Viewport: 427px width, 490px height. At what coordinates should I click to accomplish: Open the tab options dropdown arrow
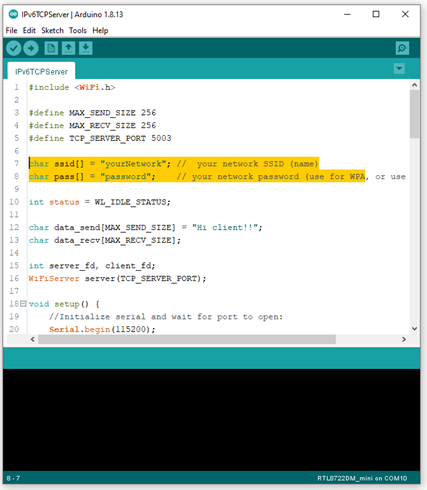(399, 69)
